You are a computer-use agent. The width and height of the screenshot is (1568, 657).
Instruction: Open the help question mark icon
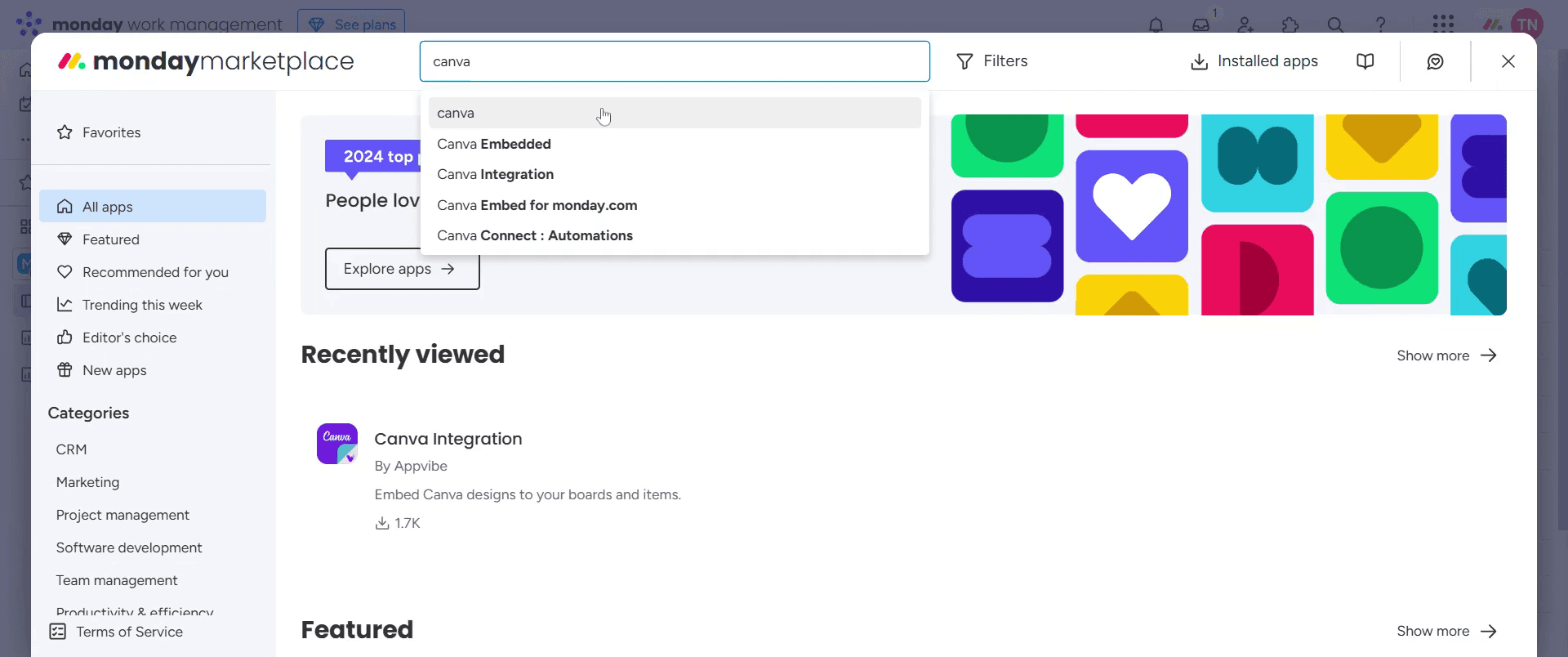coord(1380,25)
